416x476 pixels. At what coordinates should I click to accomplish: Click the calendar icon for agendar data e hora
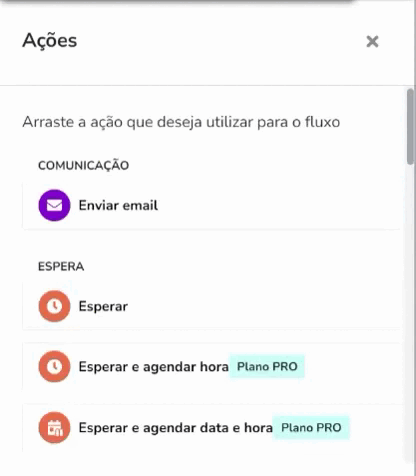pos(54,428)
